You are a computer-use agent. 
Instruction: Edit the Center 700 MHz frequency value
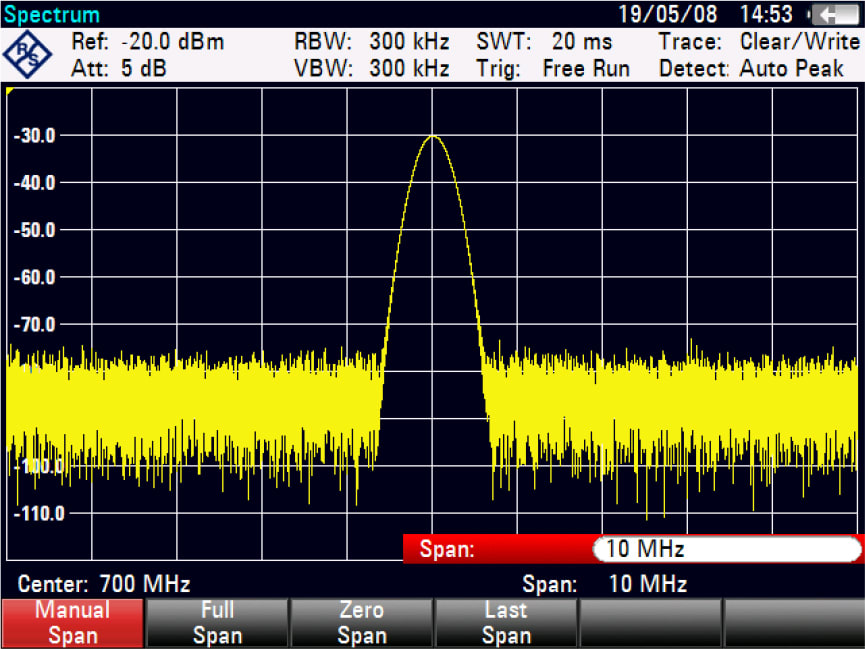[104, 584]
